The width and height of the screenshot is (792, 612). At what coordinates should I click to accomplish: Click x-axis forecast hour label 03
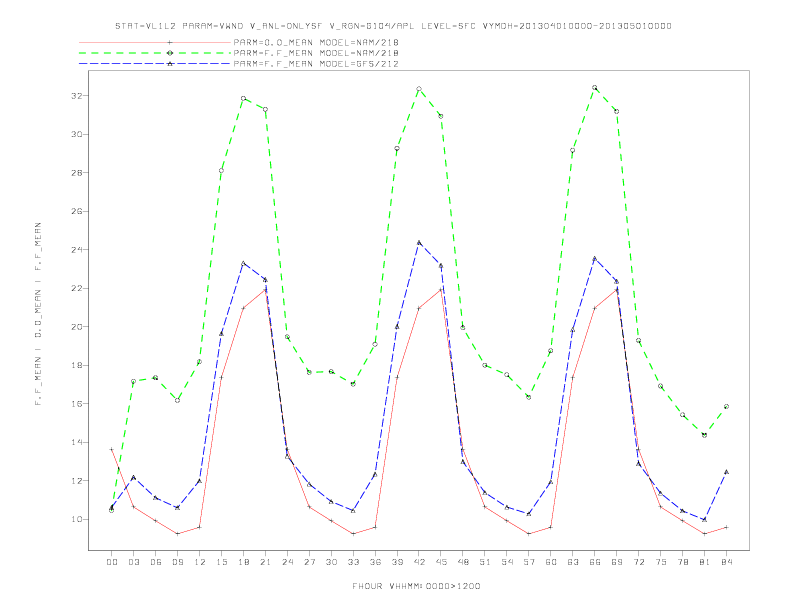tap(134, 562)
